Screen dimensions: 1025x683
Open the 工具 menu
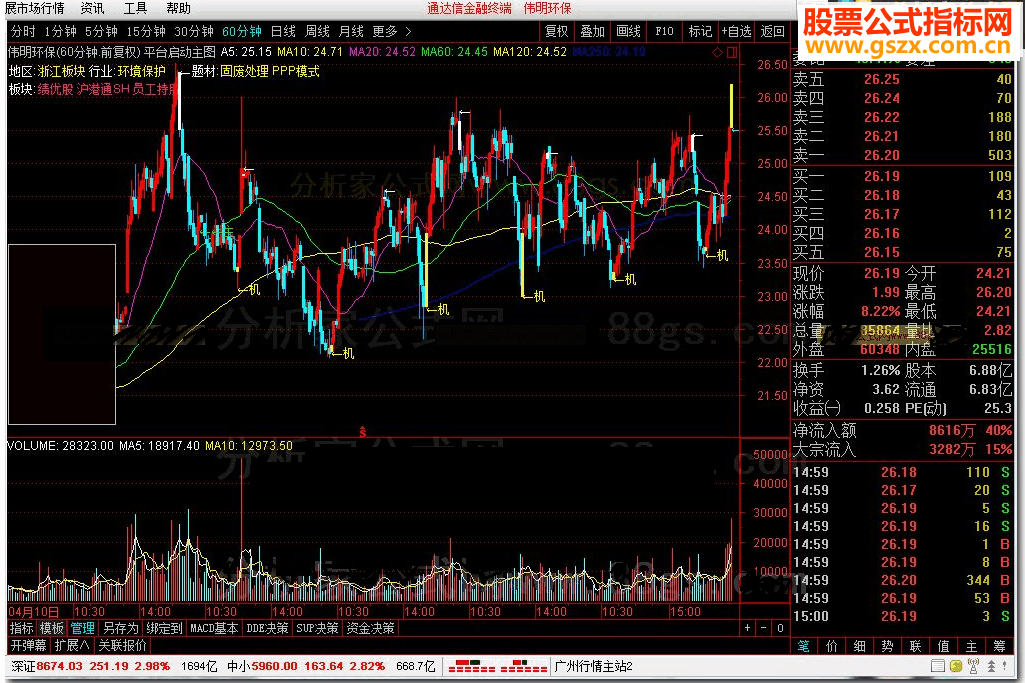[135, 8]
